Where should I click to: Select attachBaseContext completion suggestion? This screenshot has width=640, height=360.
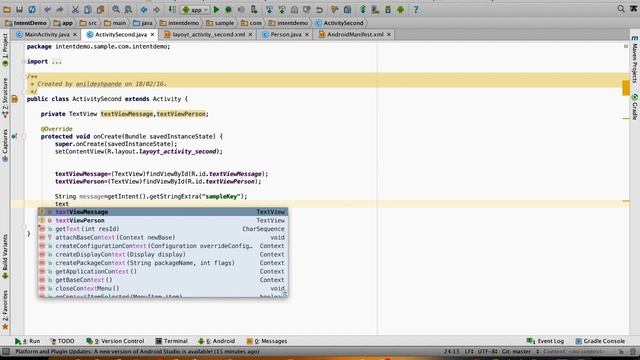pos(163,238)
